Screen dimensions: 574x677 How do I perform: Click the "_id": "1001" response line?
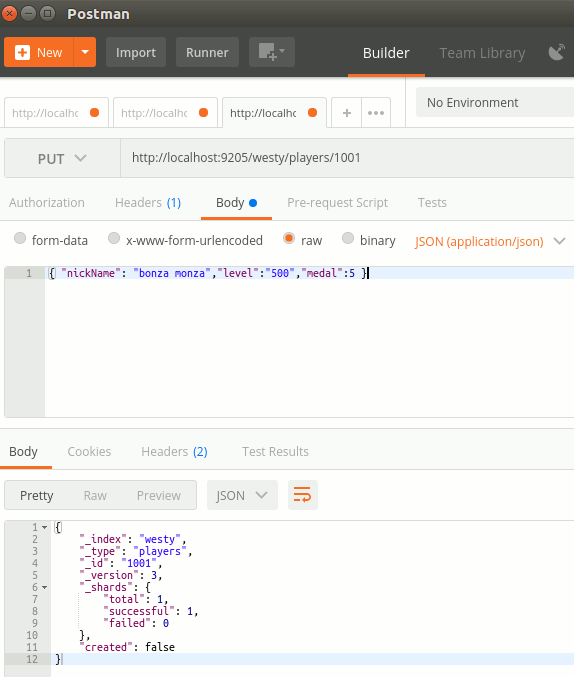[x=121, y=563]
